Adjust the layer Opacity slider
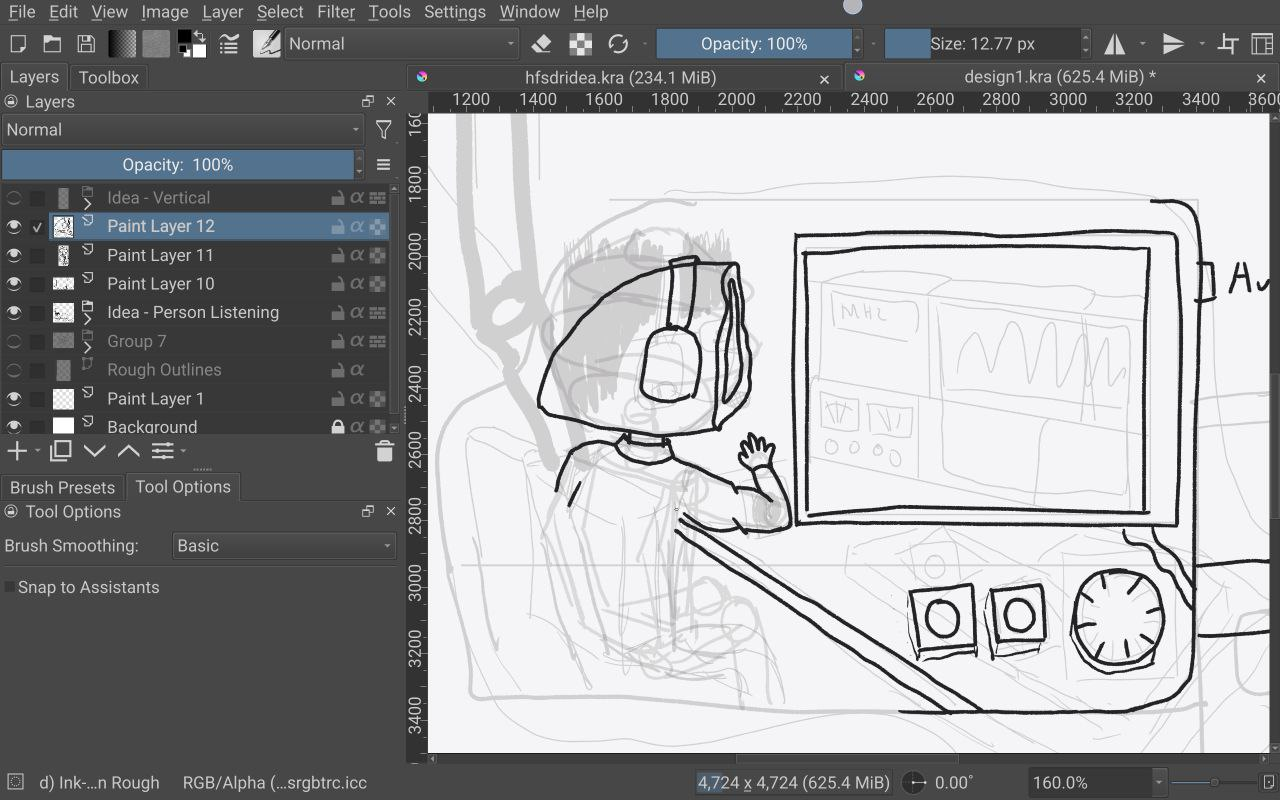Screen dimensions: 1280x800 pyautogui.click(x=178, y=165)
